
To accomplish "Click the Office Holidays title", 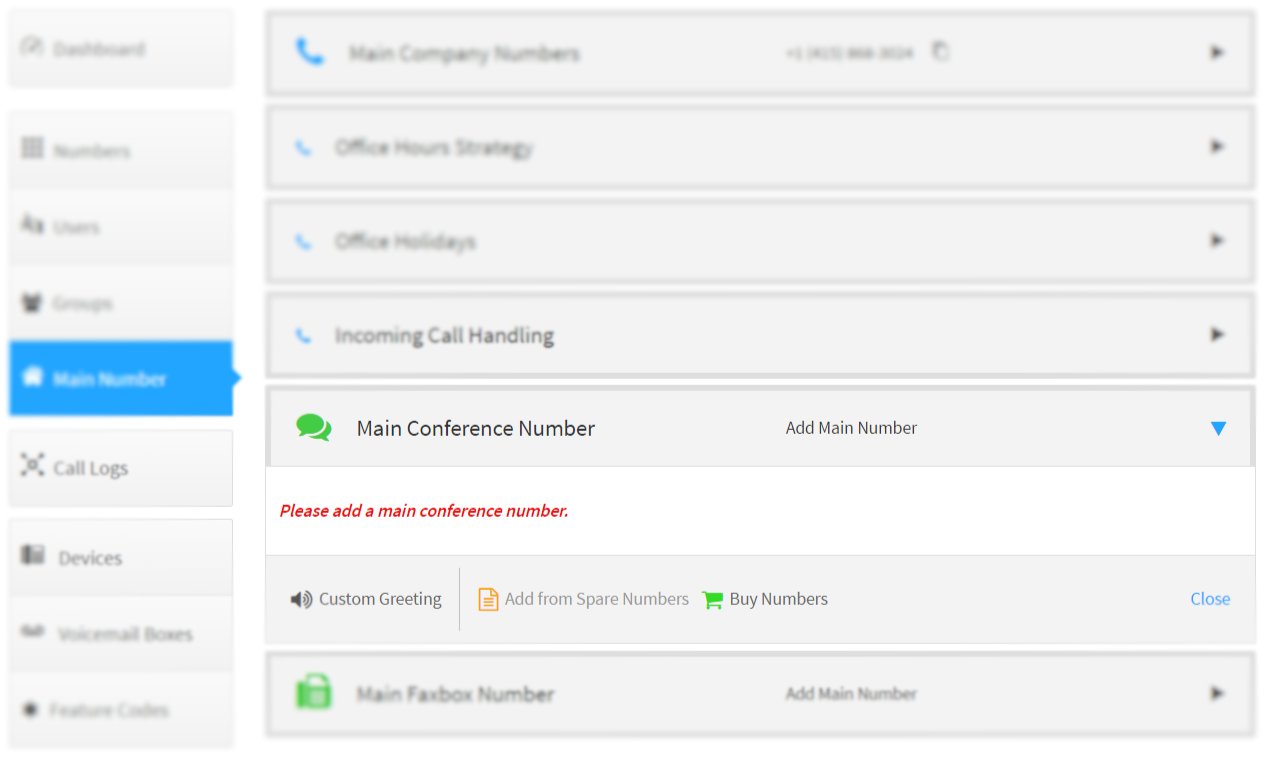I will click(x=405, y=242).
